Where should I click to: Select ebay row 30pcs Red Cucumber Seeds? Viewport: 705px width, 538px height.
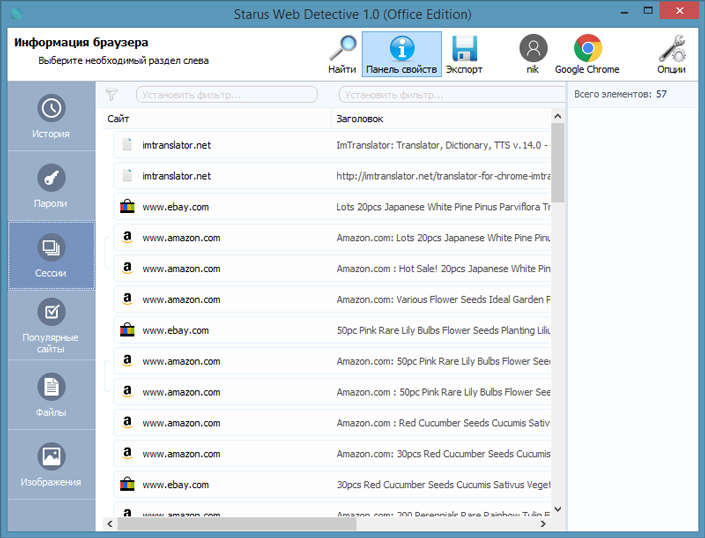click(332, 485)
